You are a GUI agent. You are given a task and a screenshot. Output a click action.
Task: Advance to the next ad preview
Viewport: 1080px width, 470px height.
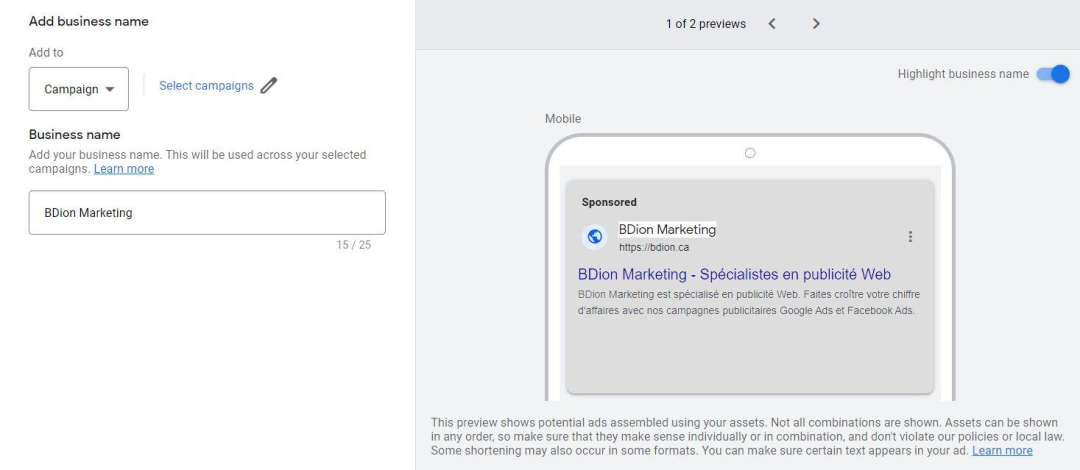click(x=816, y=24)
